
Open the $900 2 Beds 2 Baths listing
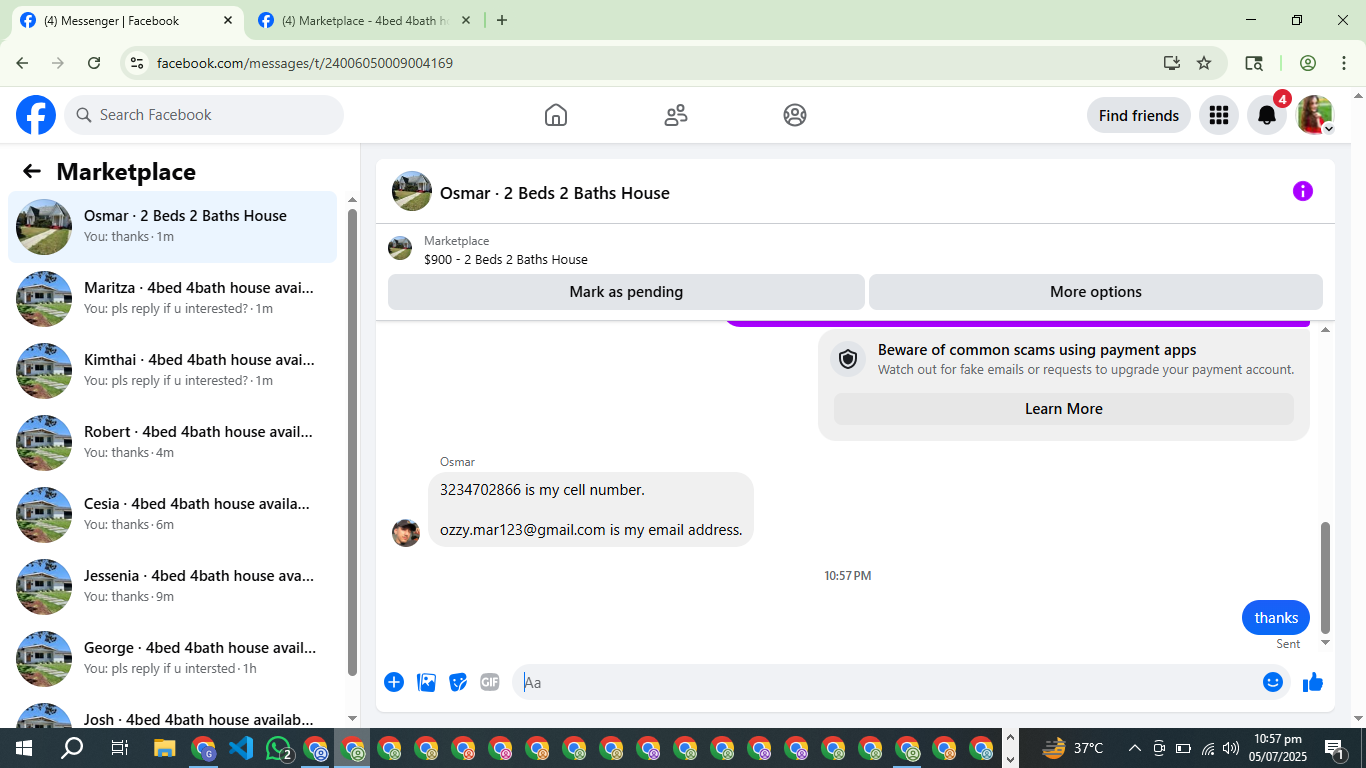505,260
